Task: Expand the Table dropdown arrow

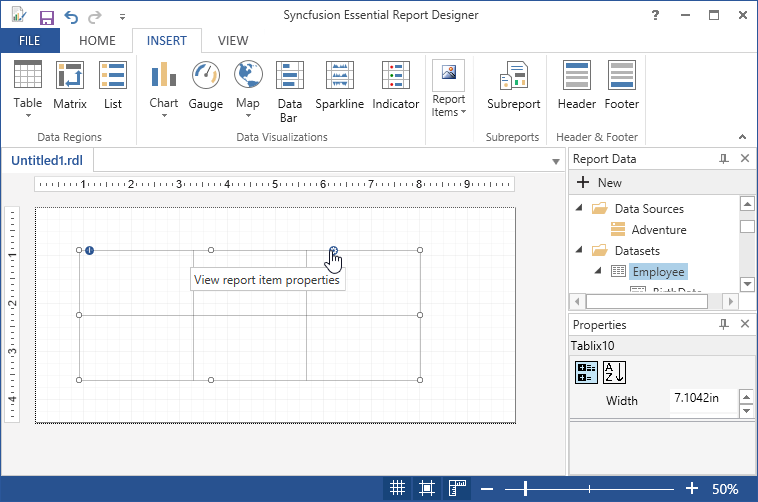Action: tap(28, 116)
